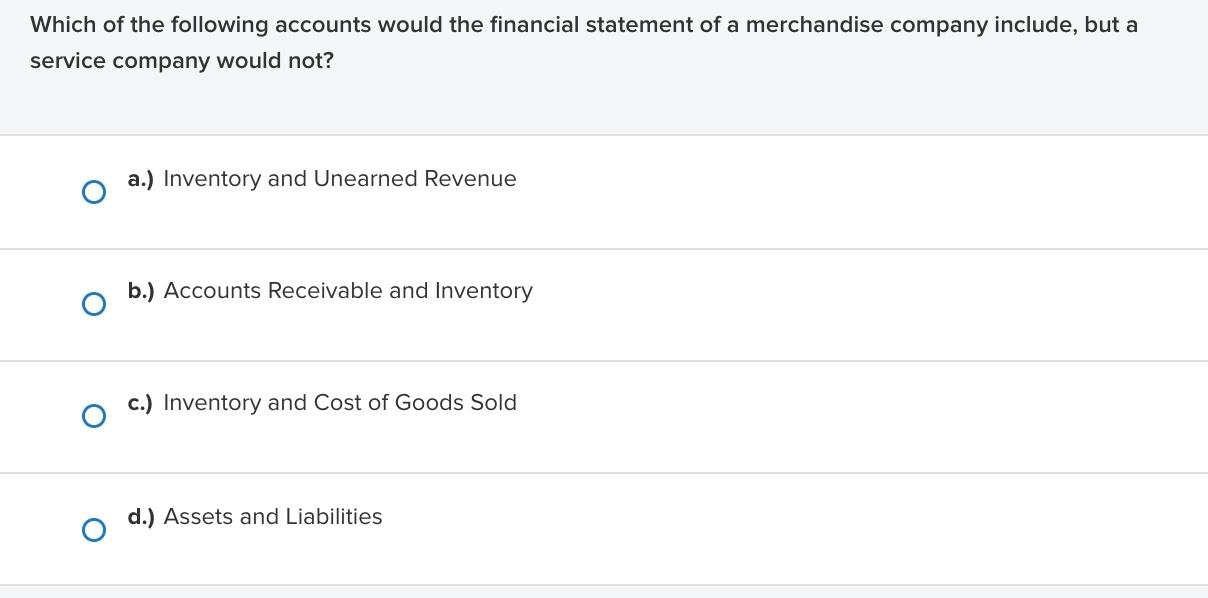Click the label 'c.)' beside its radio

(140, 403)
